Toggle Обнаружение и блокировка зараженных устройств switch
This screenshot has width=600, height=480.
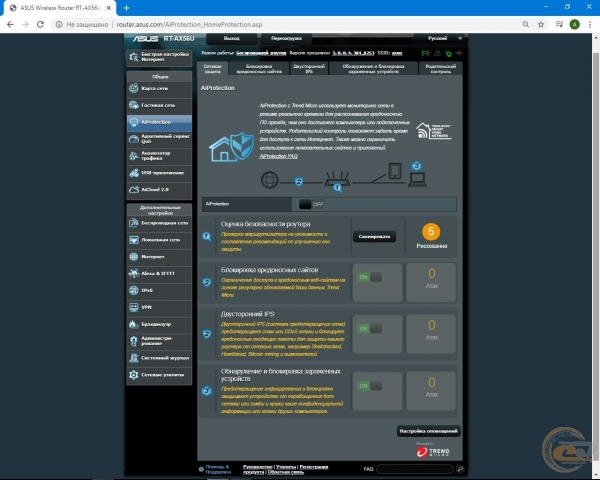370,386
